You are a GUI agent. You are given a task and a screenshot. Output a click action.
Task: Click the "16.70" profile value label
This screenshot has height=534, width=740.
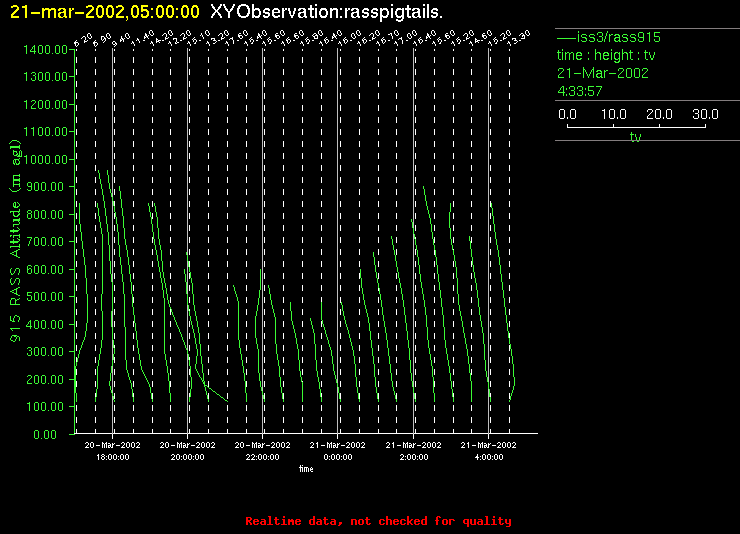387,38
